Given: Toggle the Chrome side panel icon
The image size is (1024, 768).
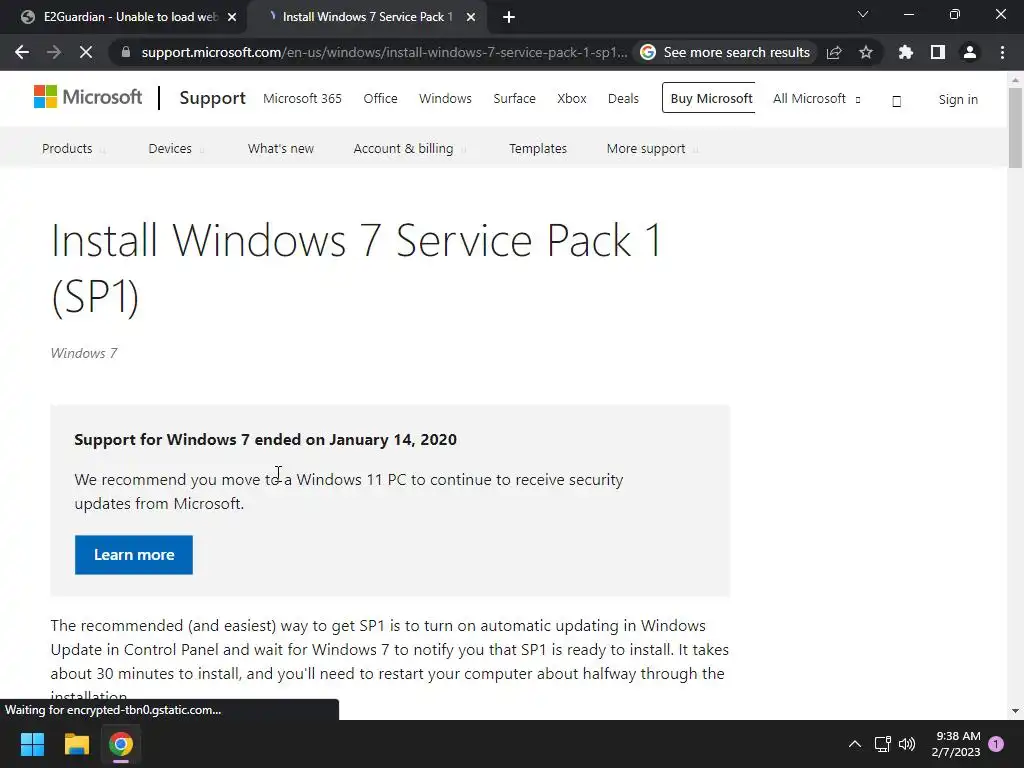Looking at the screenshot, I should pyautogui.click(x=938, y=52).
